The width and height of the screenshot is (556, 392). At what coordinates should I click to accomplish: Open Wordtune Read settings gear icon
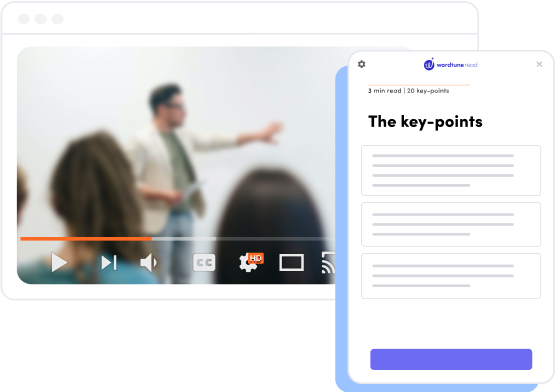[x=361, y=64]
